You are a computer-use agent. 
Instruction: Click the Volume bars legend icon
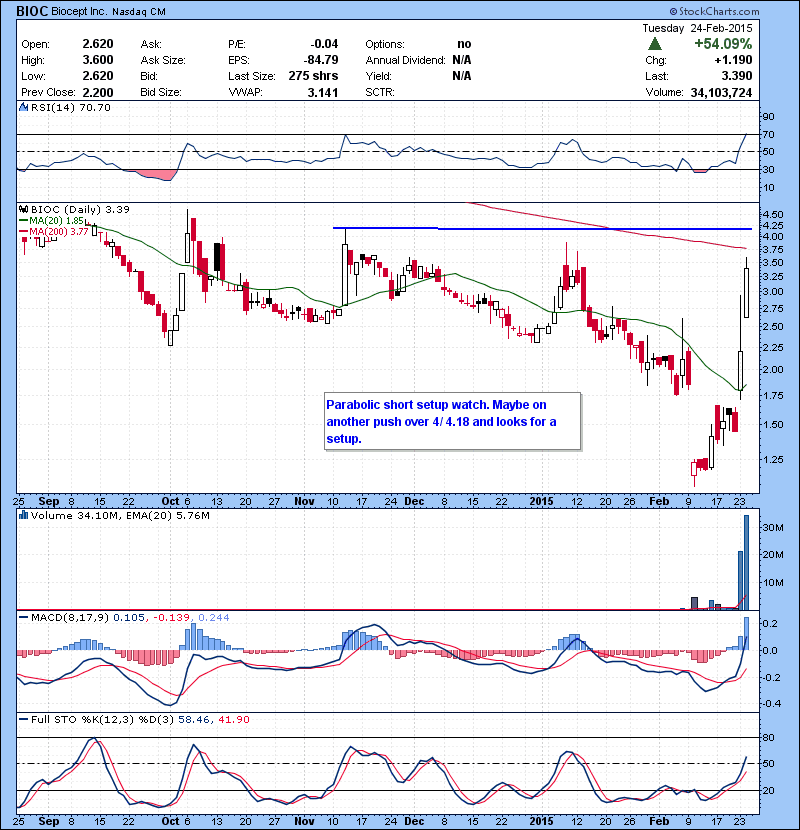(23, 515)
